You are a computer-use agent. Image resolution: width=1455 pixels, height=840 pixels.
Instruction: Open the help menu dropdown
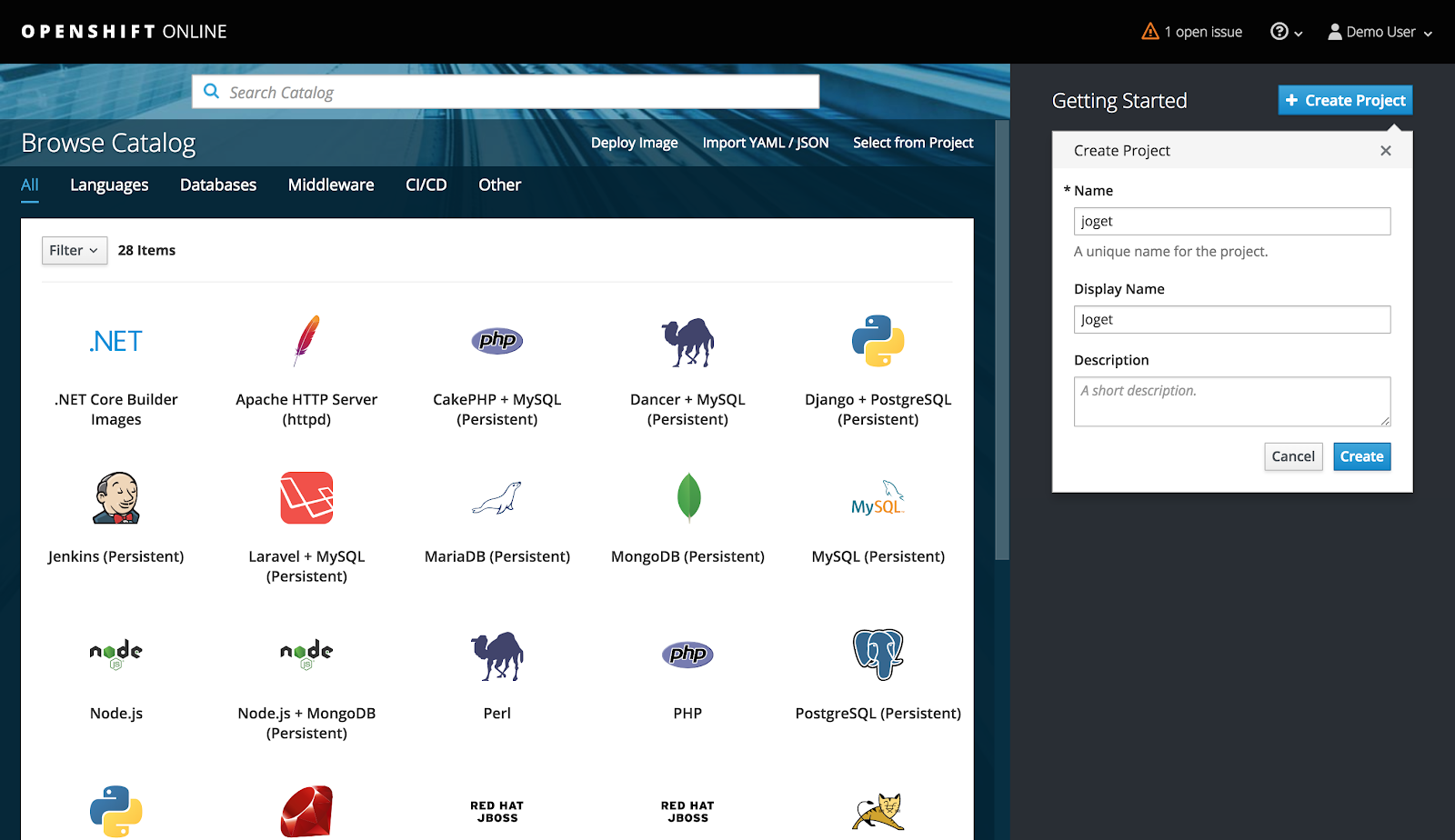[x=1286, y=32]
